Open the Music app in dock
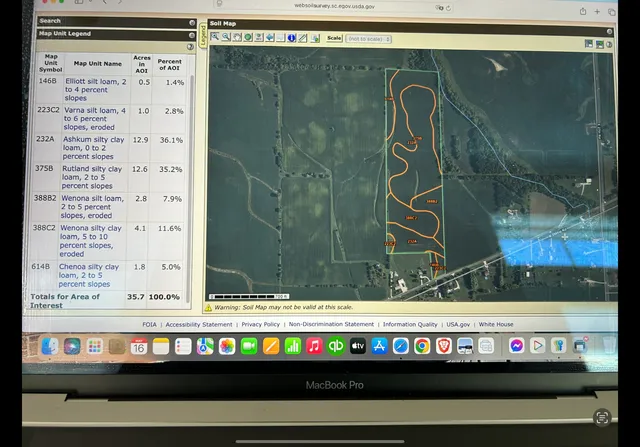The height and width of the screenshot is (447, 640). [x=314, y=345]
